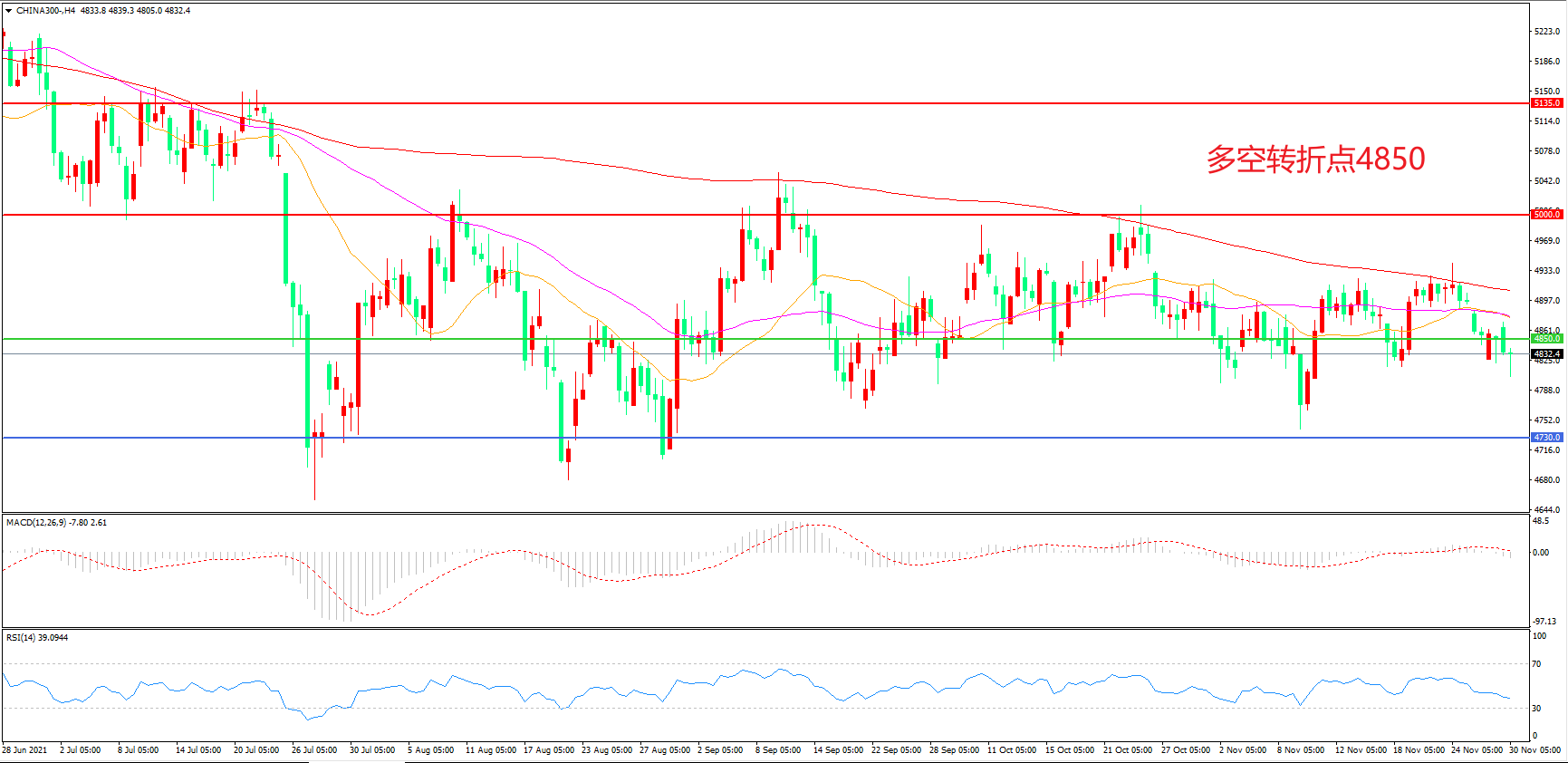Select the red 5000.0 price label
Screen dimensions: 1568x763
(1546, 215)
